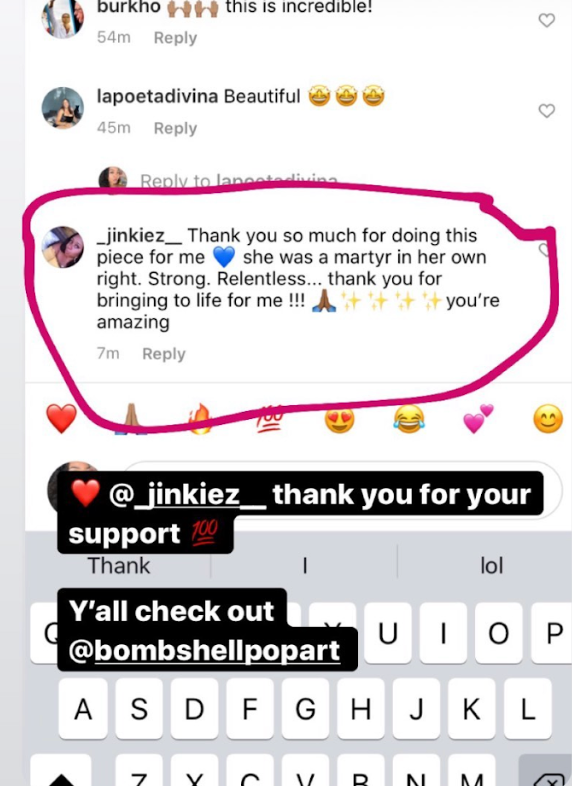Choose the "lol" keyboard suggestion
This screenshot has width=572, height=786.
(x=491, y=565)
